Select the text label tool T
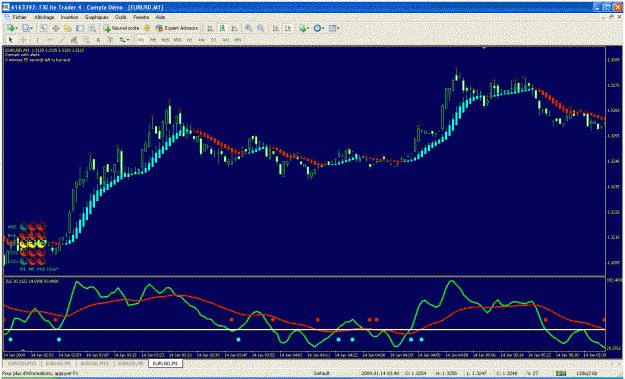625x379 pixels. tap(110, 39)
